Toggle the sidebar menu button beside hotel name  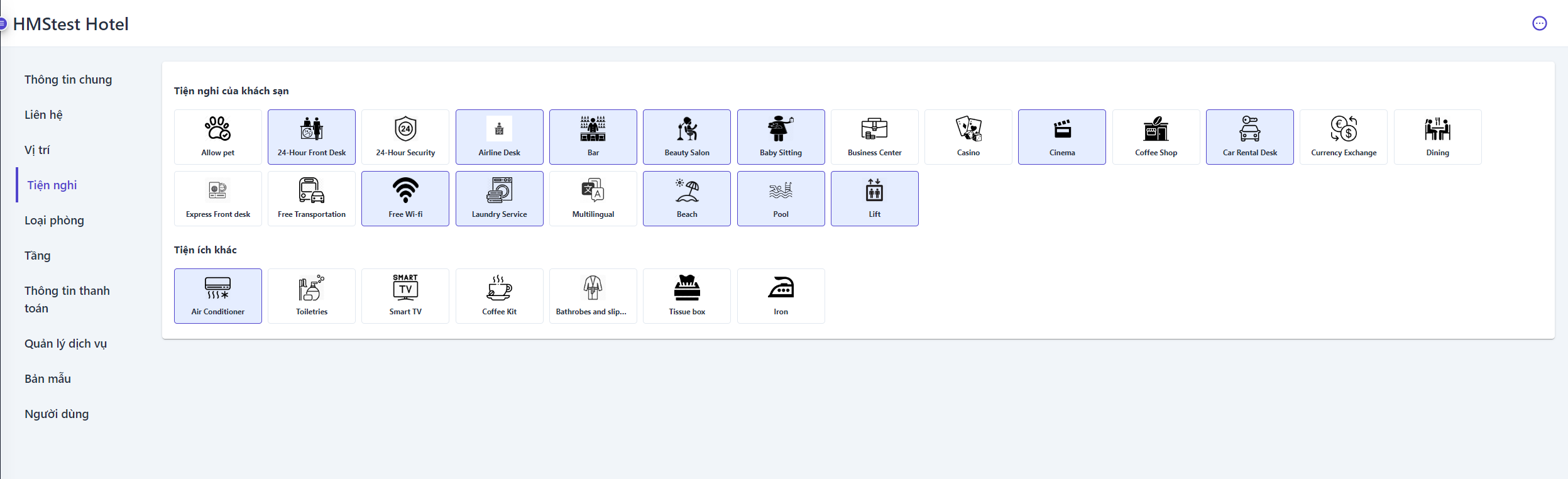pyautogui.click(x=3, y=24)
